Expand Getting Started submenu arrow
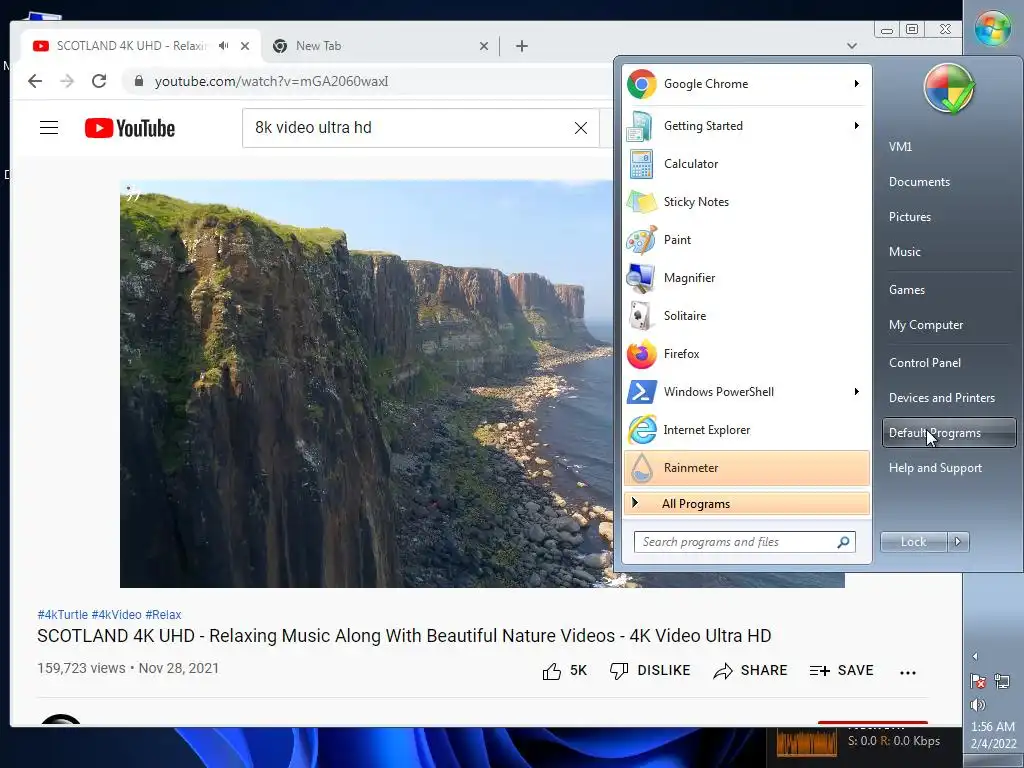Screen dimensions: 1024x768 [856, 125]
